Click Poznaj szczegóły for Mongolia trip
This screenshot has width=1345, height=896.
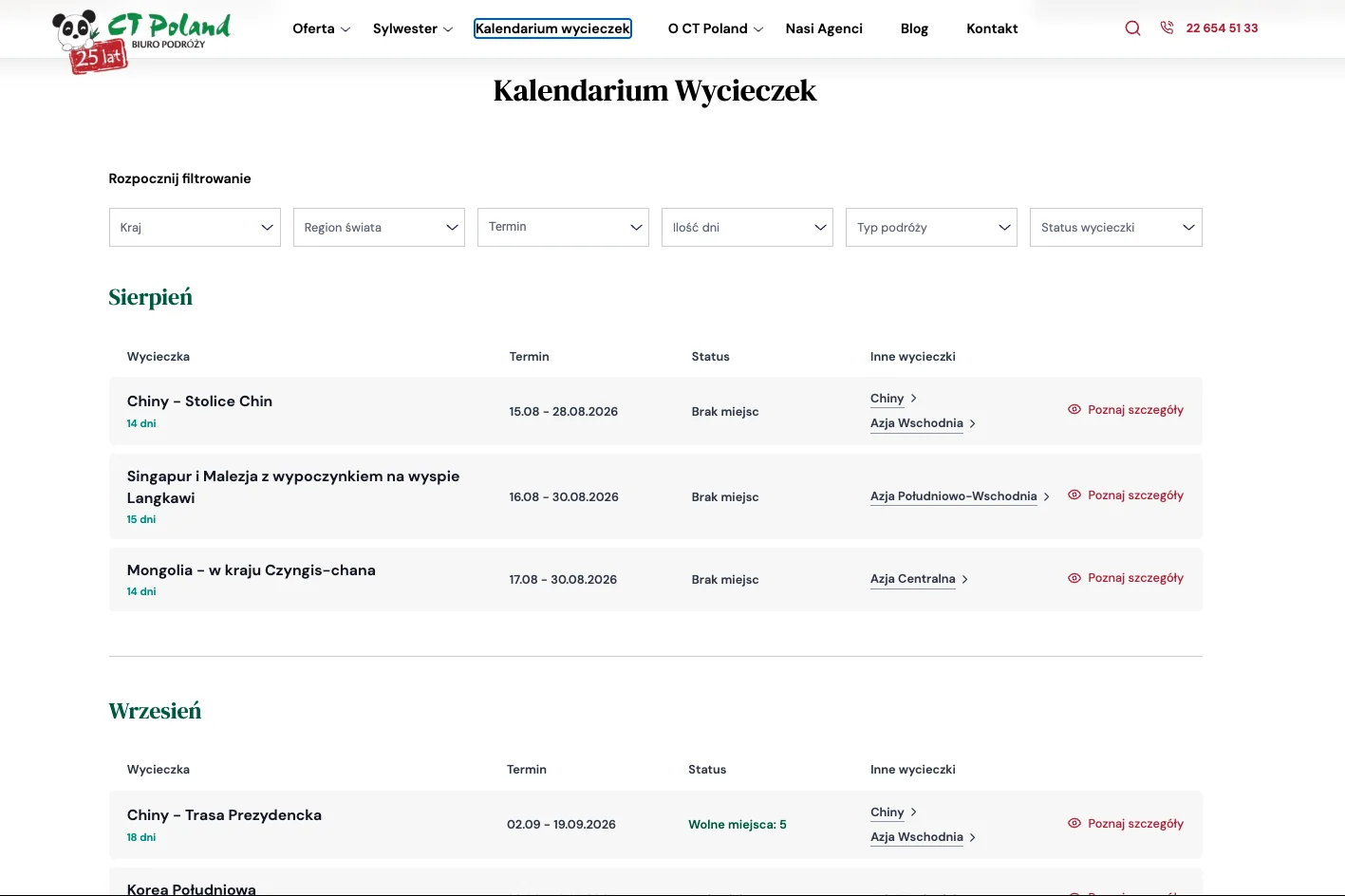coord(1135,578)
